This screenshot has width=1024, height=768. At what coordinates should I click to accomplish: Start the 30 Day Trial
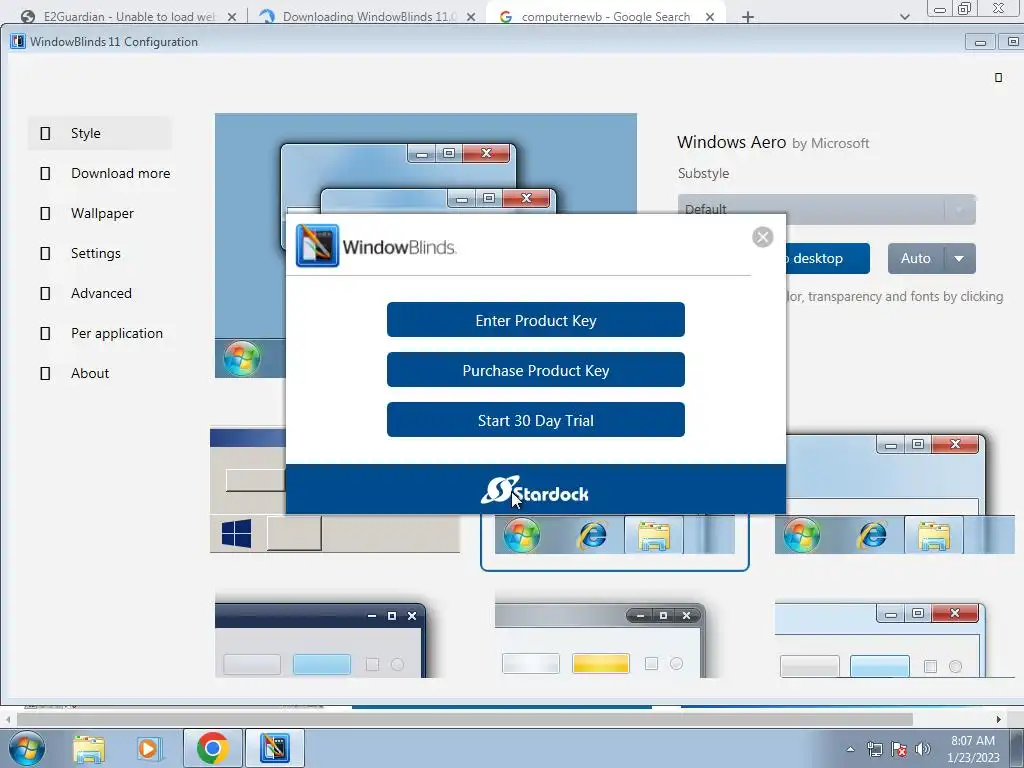click(x=536, y=420)
